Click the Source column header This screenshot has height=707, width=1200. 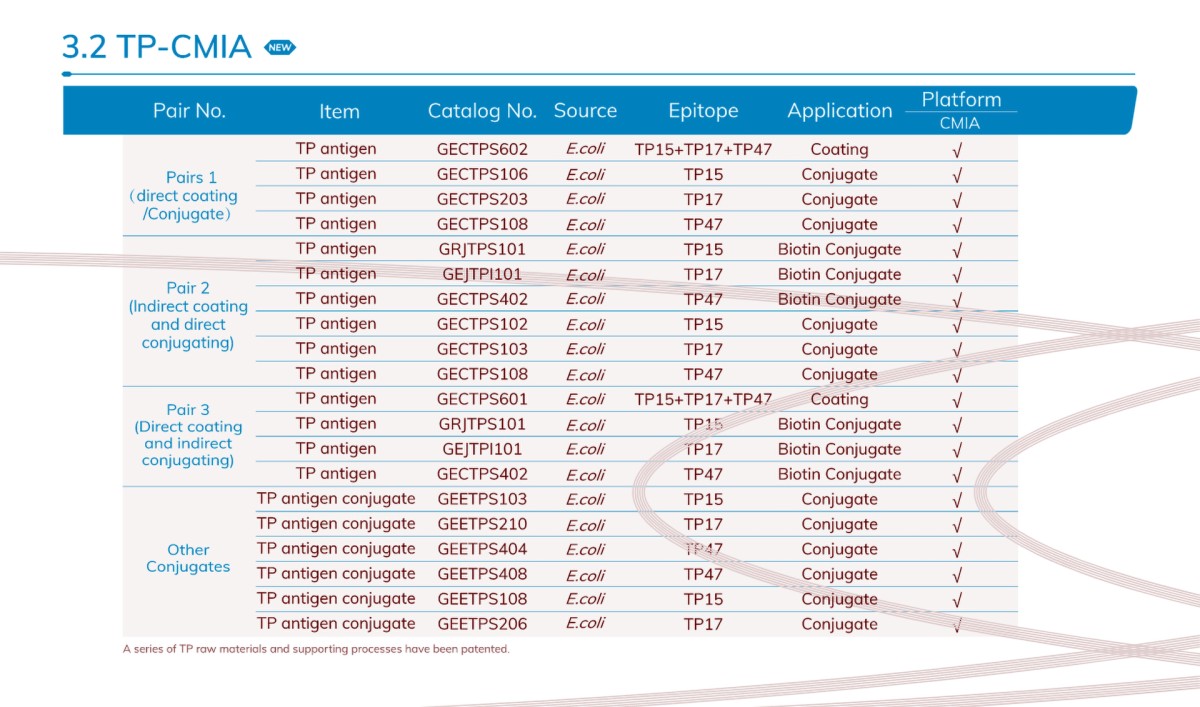pos(585,111)
